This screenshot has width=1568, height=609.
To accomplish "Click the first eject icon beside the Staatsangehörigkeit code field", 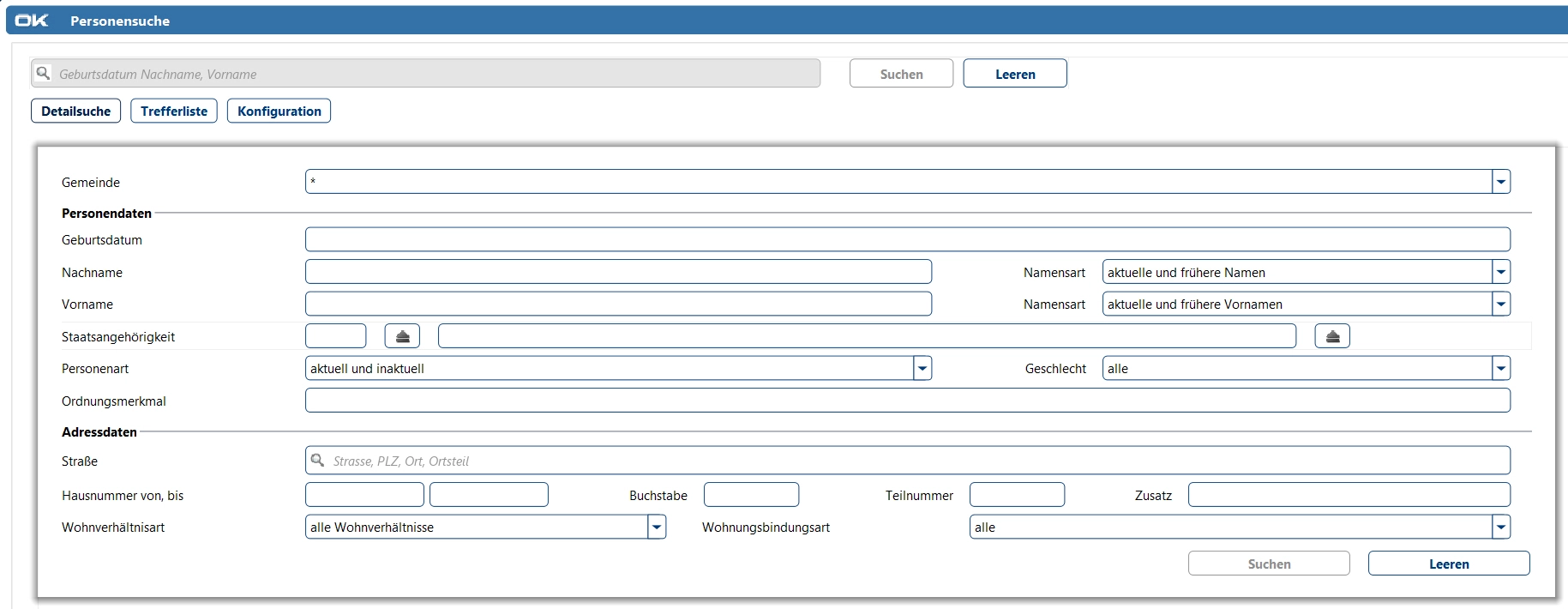I will 402,336.
